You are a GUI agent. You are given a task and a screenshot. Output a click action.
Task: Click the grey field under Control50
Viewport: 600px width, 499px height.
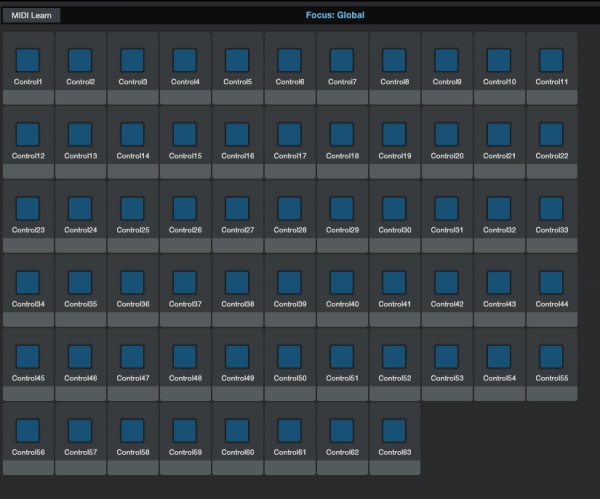(x=290, y=393)
